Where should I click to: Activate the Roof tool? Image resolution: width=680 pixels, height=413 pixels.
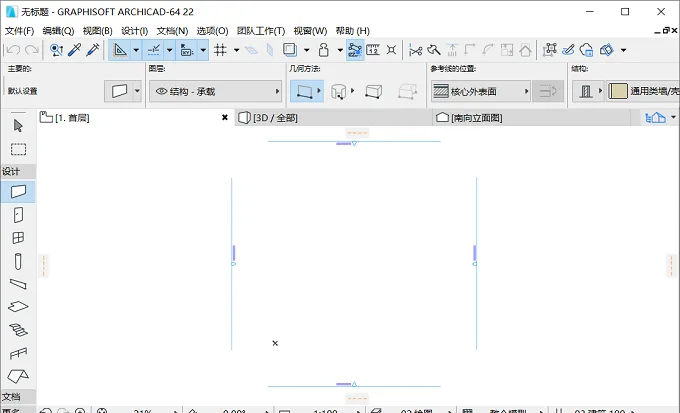coord(18,376)
